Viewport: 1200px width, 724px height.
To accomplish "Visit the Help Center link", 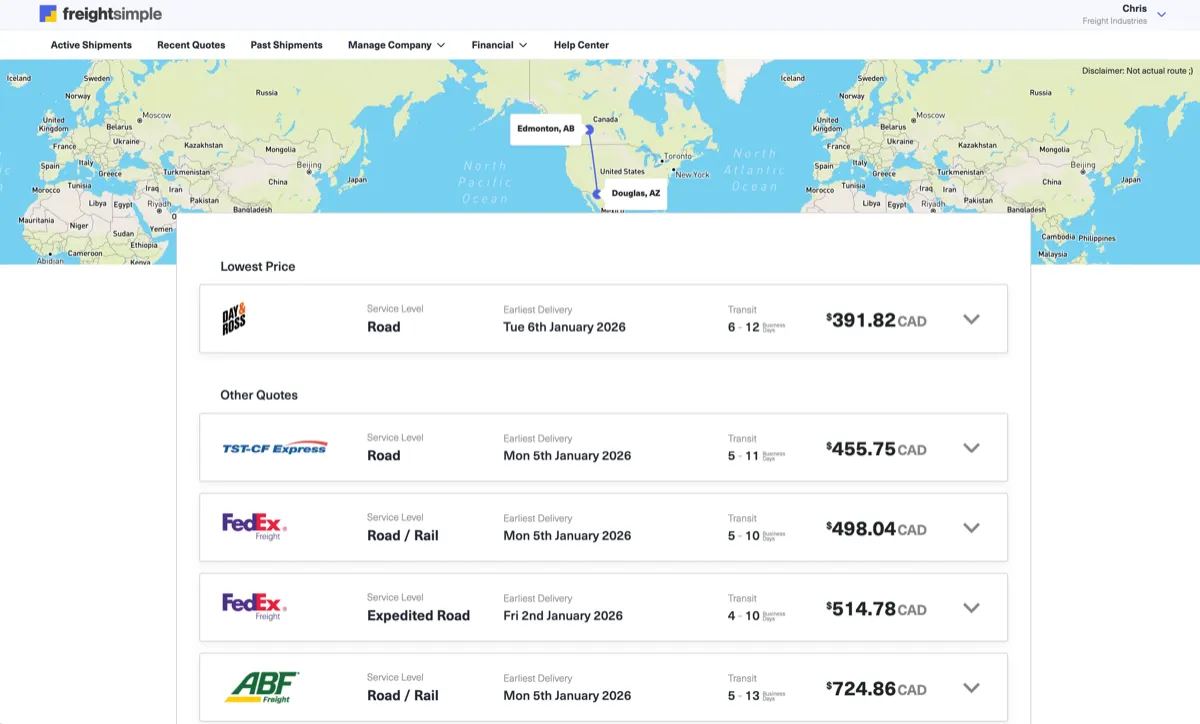I will click(x=581, y=45).
